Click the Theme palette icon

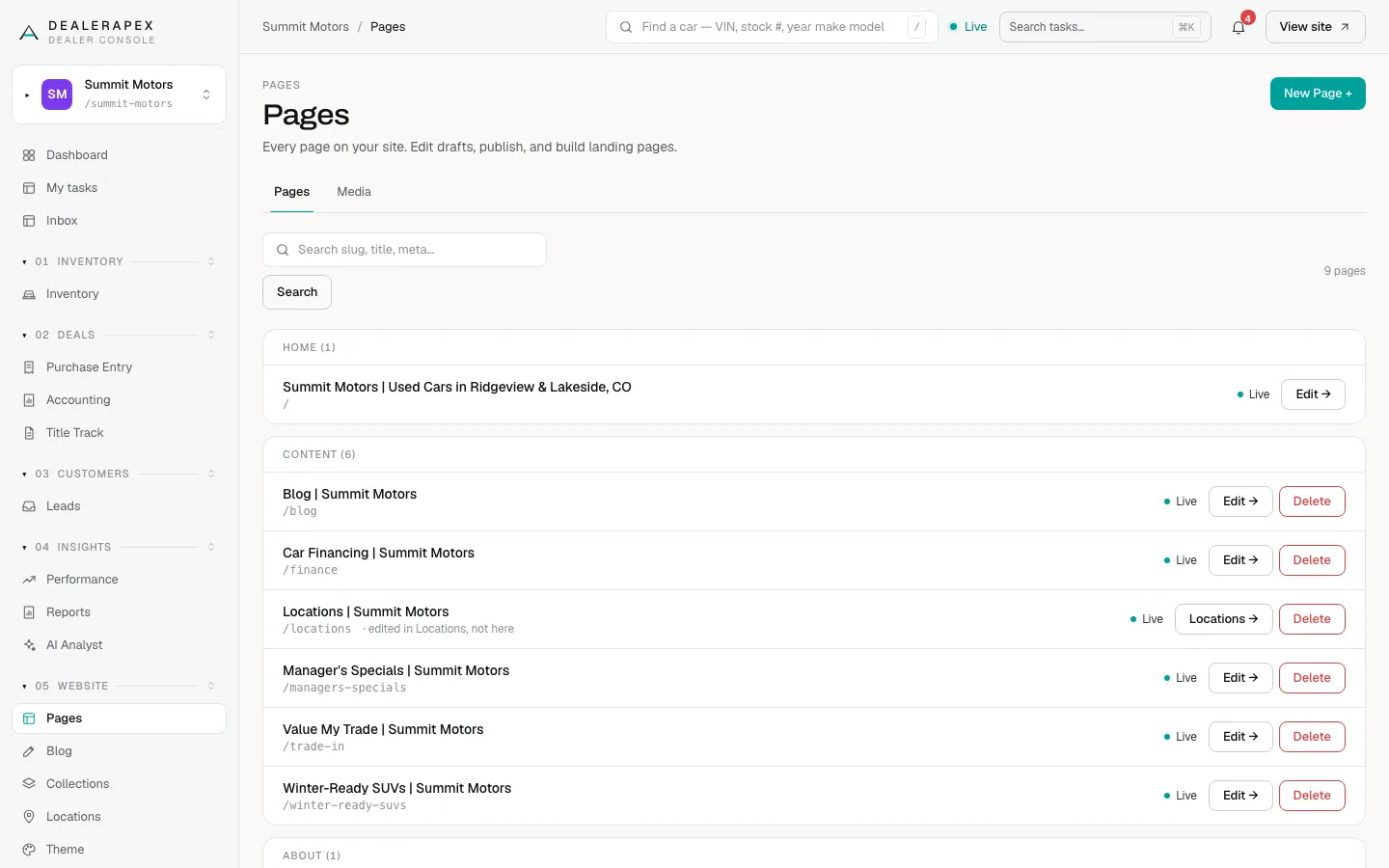pyautogui.click(x=29, y=850)
